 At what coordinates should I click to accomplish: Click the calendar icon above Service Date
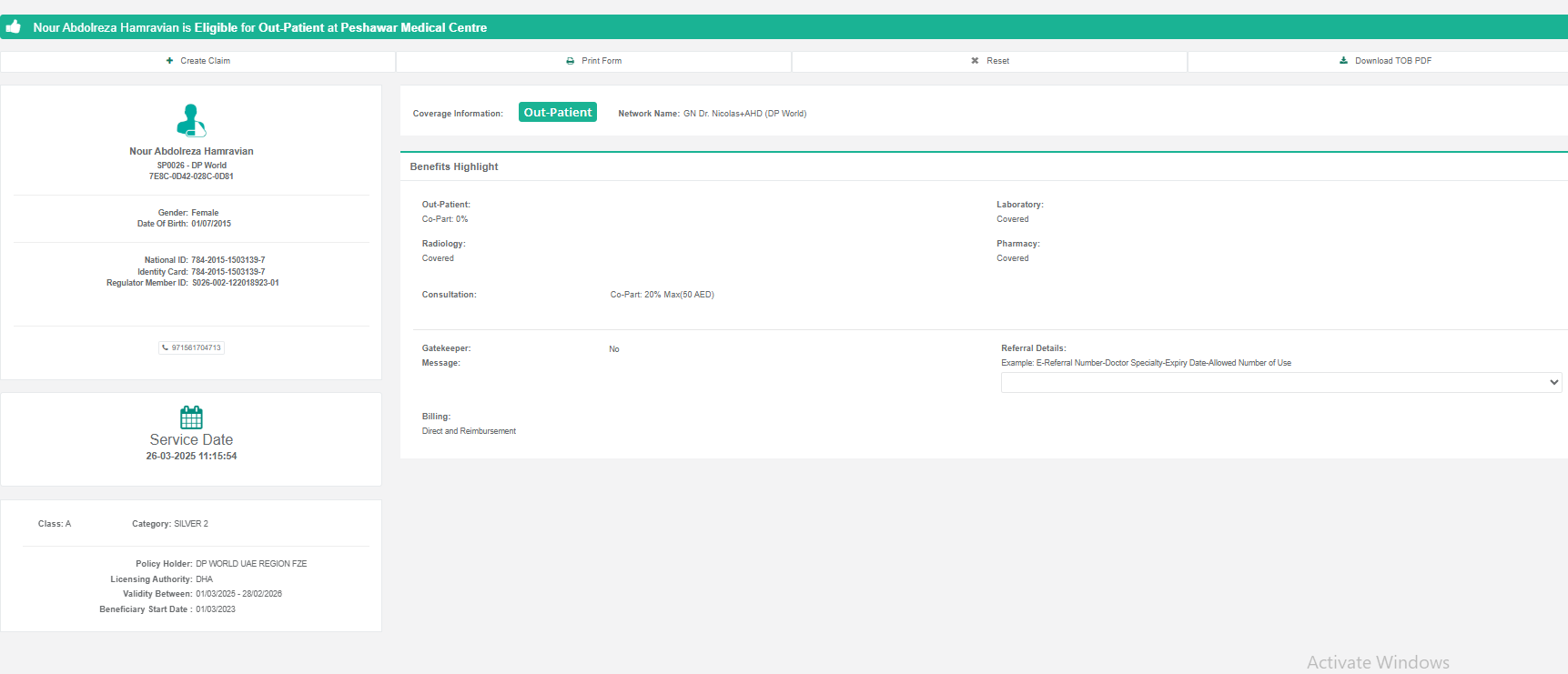pos(191,417)
